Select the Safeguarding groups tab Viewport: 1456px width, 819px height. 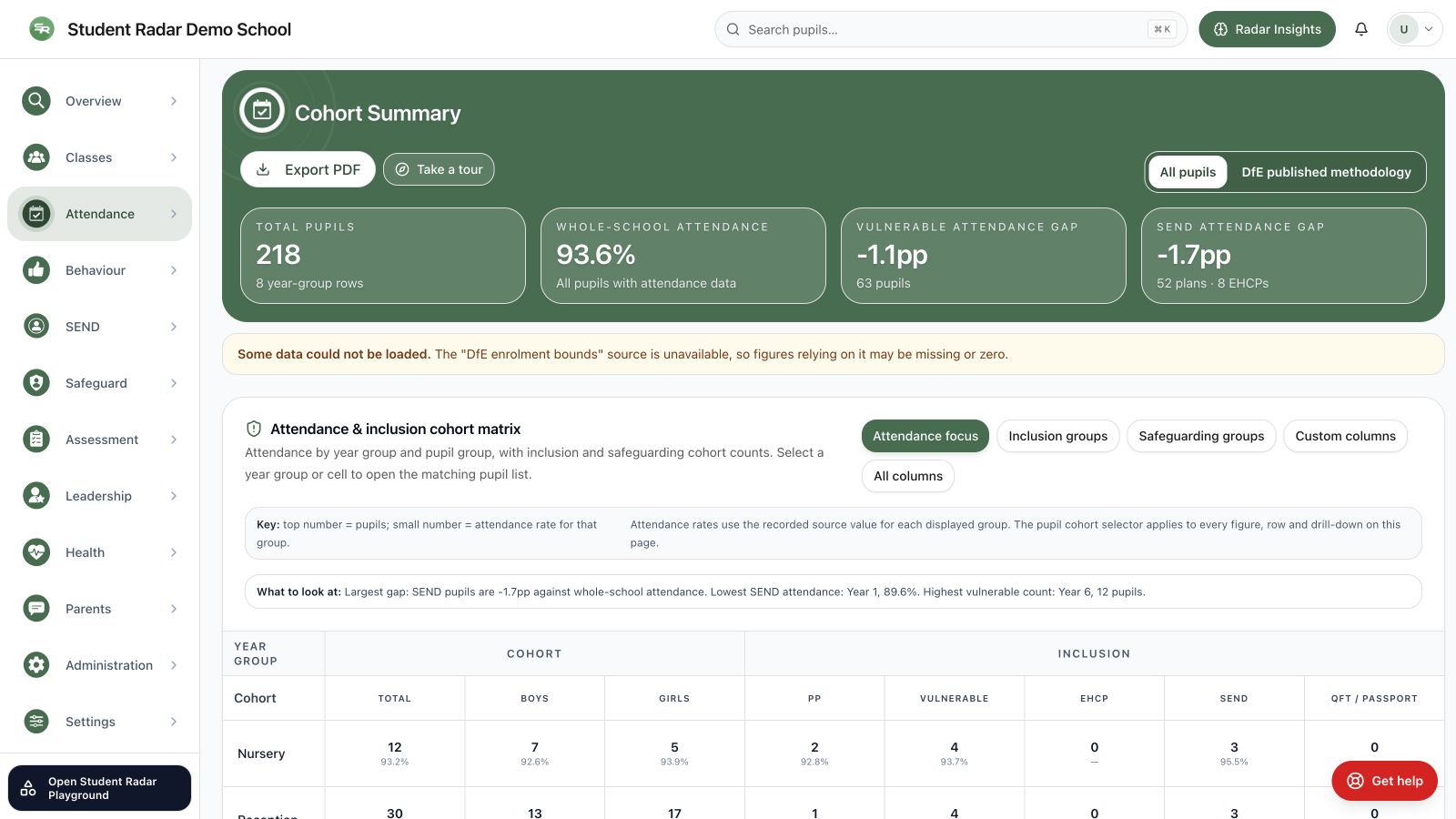1201,436
